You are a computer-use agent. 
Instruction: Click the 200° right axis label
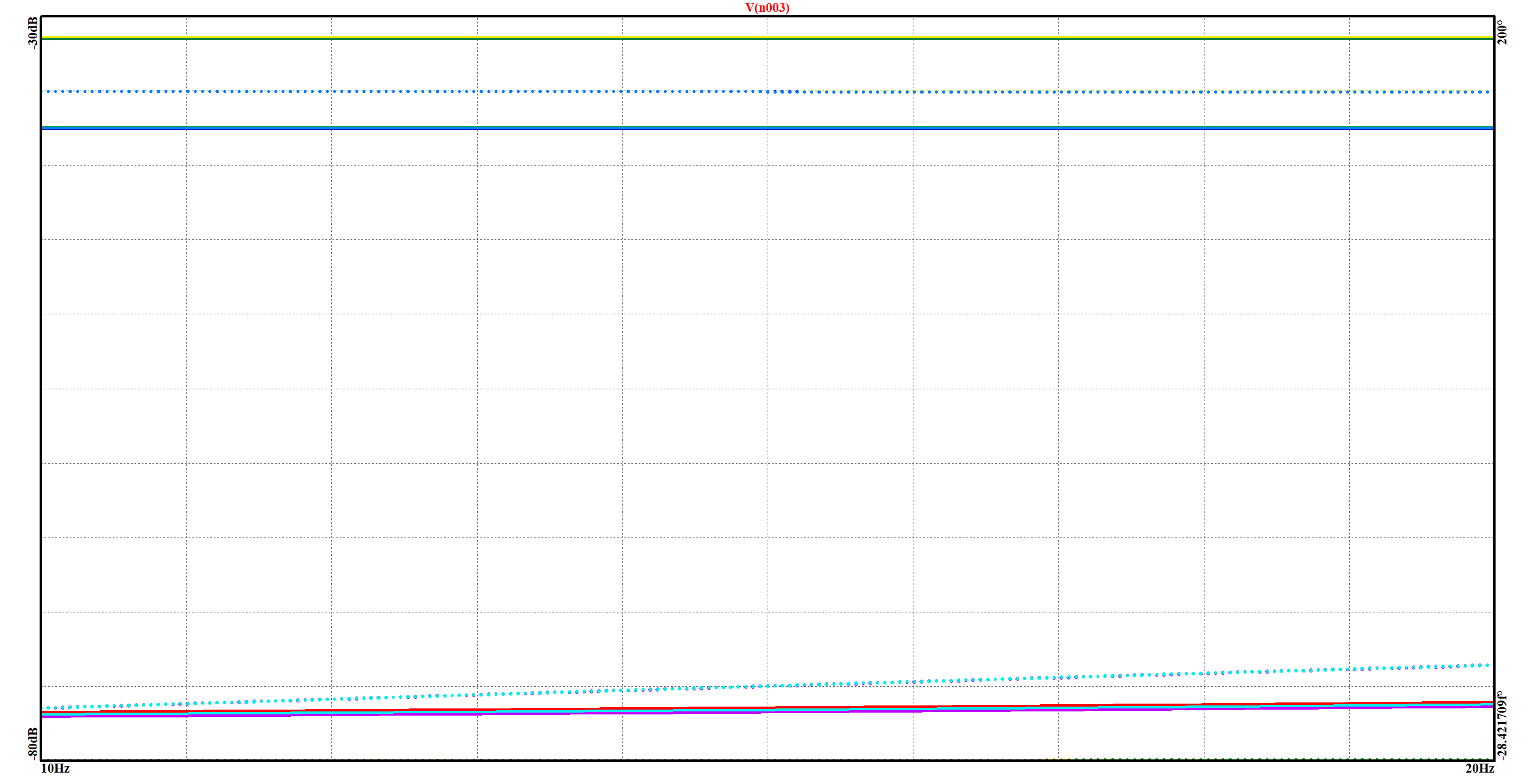[1502, 32]
